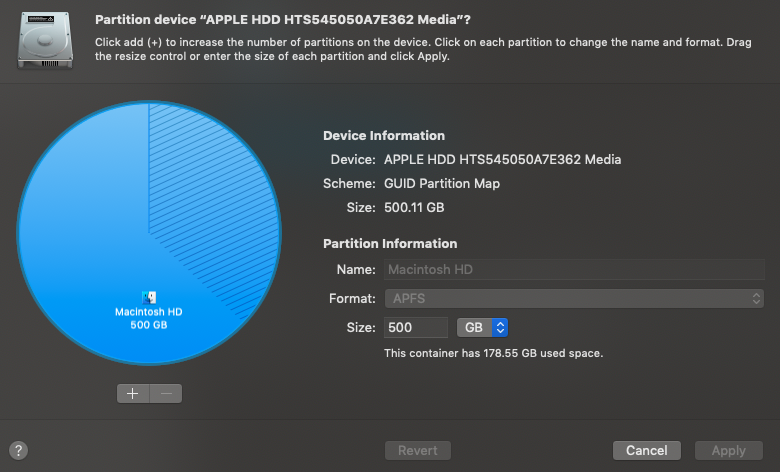Click the 500 GB label in pie chart
780x472 pixels.
pos(149,325)
